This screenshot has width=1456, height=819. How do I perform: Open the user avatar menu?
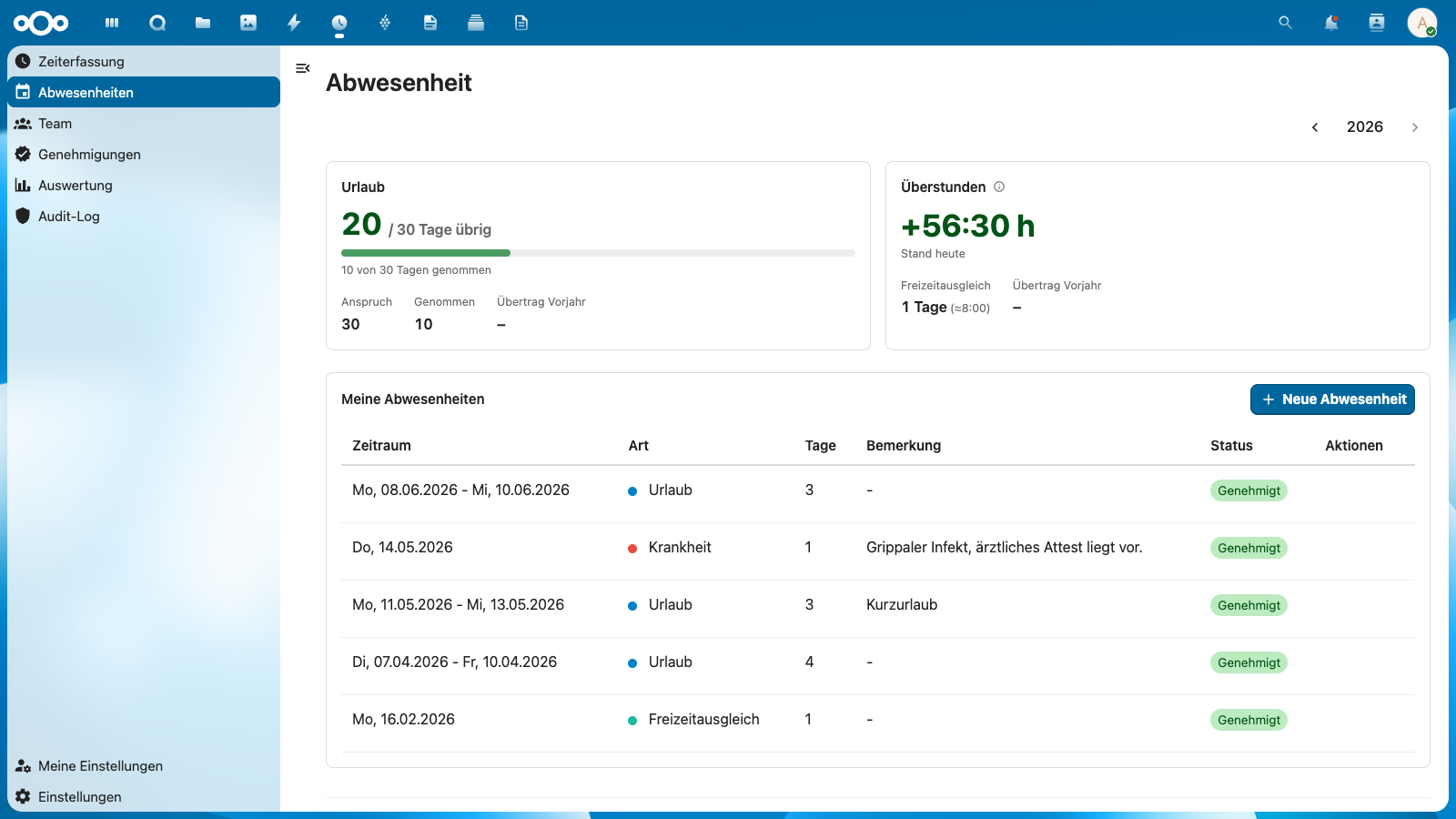[1422, 23]
